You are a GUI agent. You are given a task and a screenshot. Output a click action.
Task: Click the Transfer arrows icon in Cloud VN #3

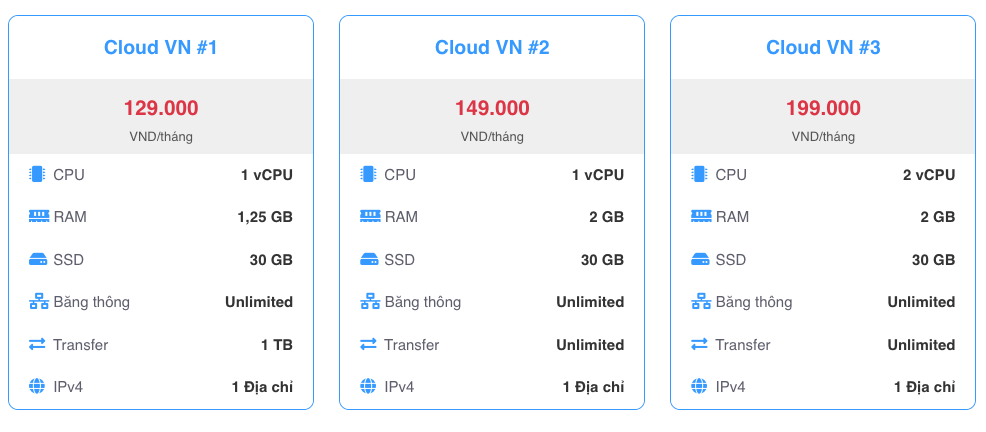(700, 345)
